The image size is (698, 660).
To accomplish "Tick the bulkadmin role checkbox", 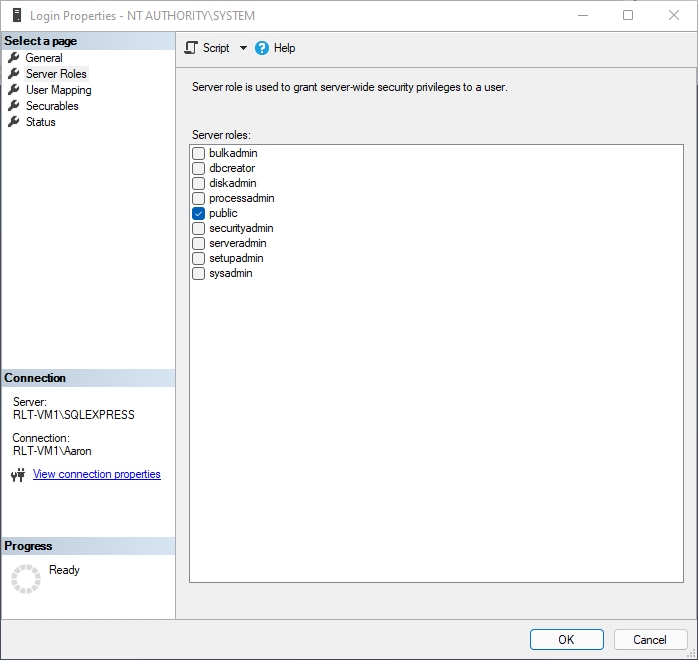I will pos(199,153).
